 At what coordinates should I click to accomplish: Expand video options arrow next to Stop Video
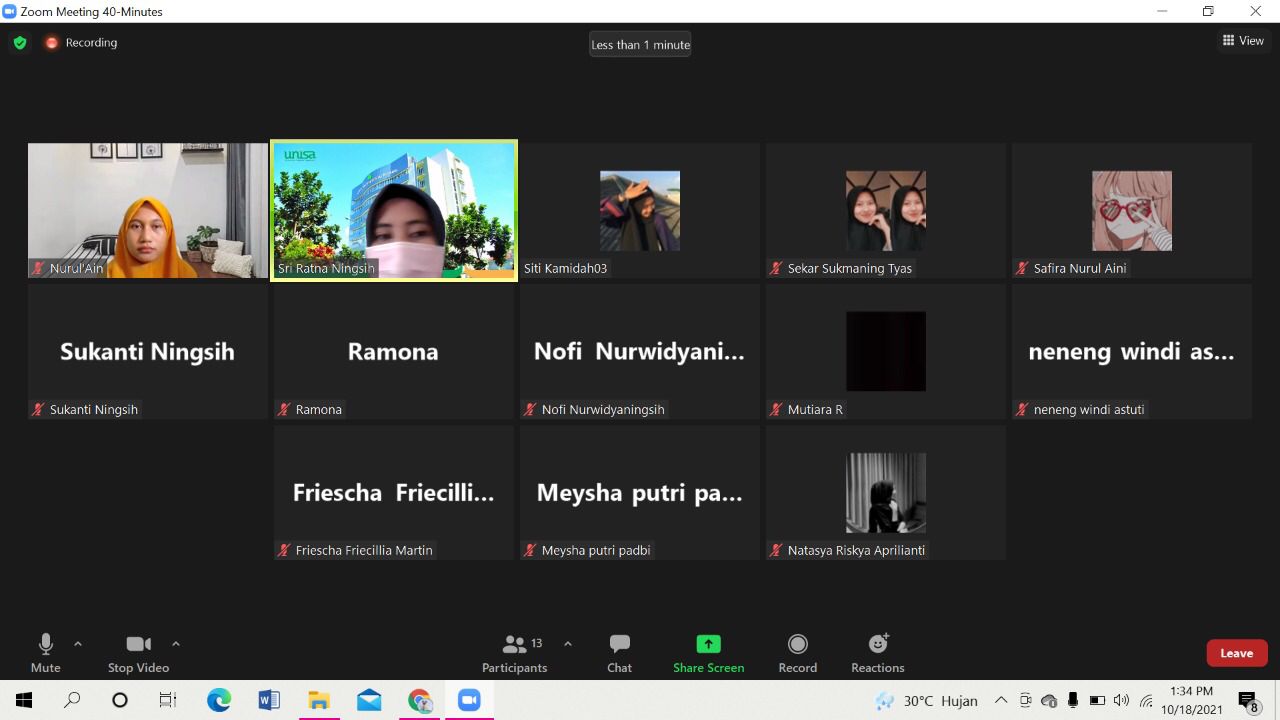176,644
